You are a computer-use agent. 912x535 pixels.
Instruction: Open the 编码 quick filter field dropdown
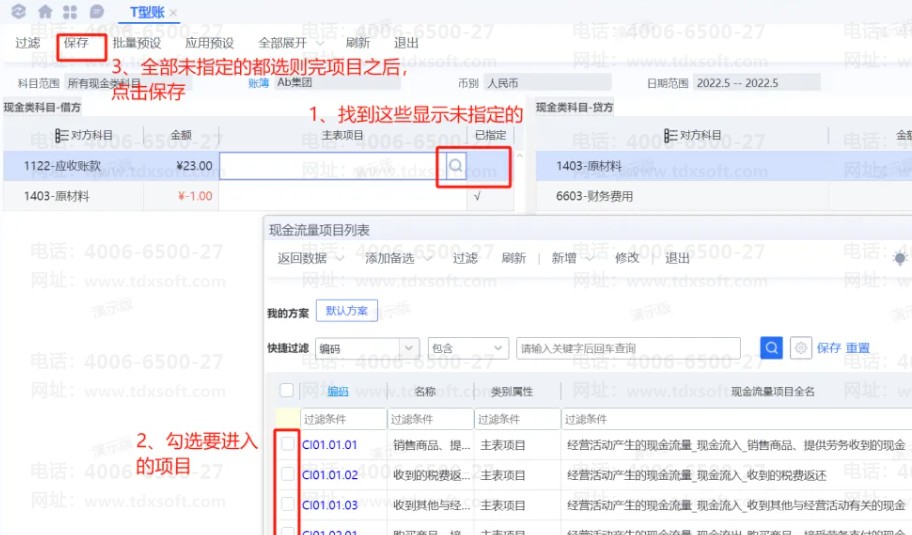(409, 348)
